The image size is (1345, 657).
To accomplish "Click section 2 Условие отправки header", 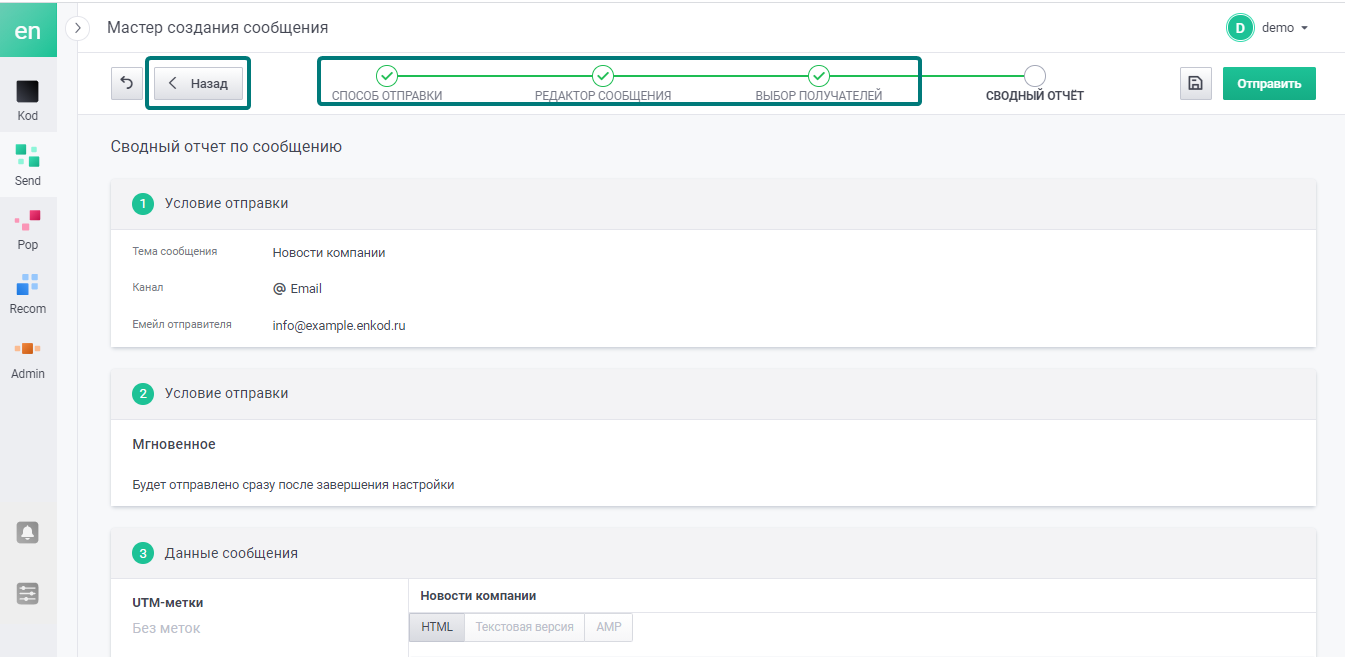I will pos(713,394).
